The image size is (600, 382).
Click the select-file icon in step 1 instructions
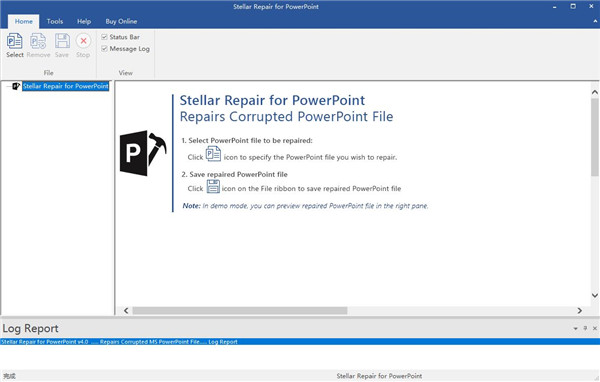tap(213, 154)
